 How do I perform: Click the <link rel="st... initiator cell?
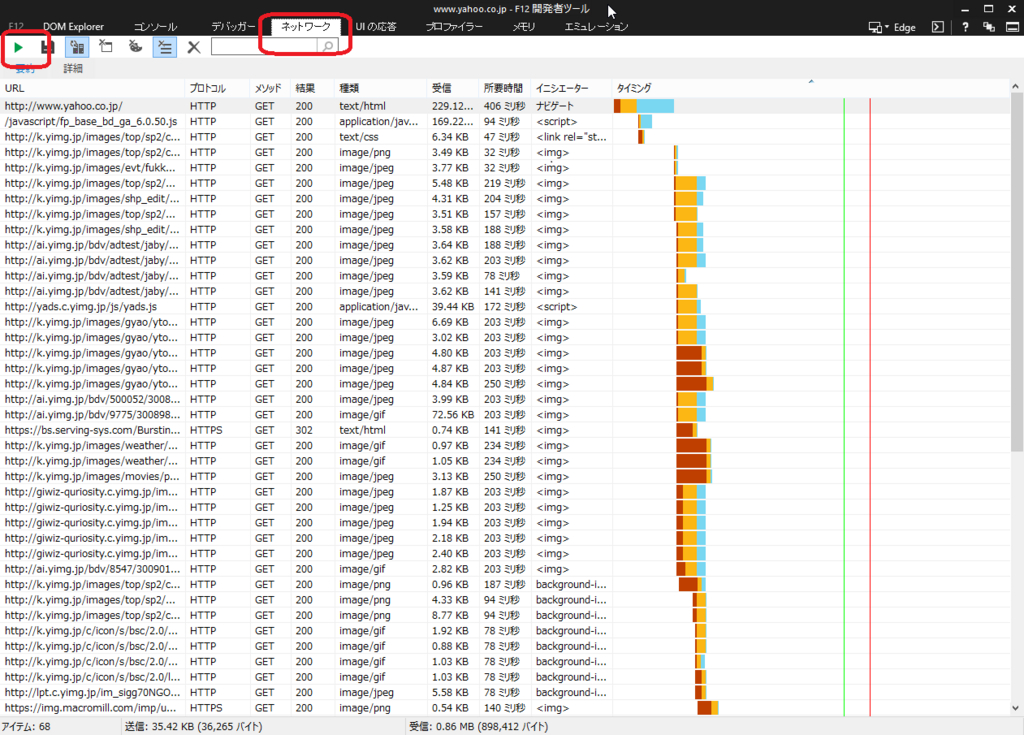(x=571, y=137)
